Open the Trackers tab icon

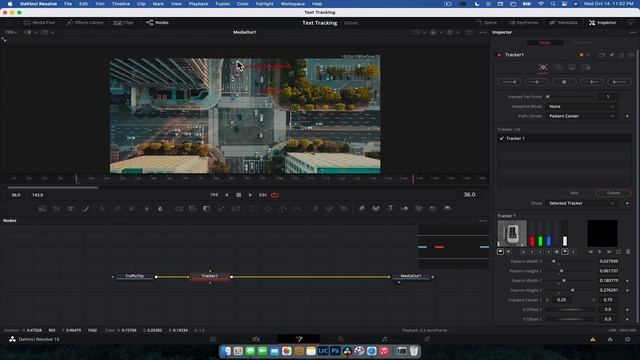[543, 67]
